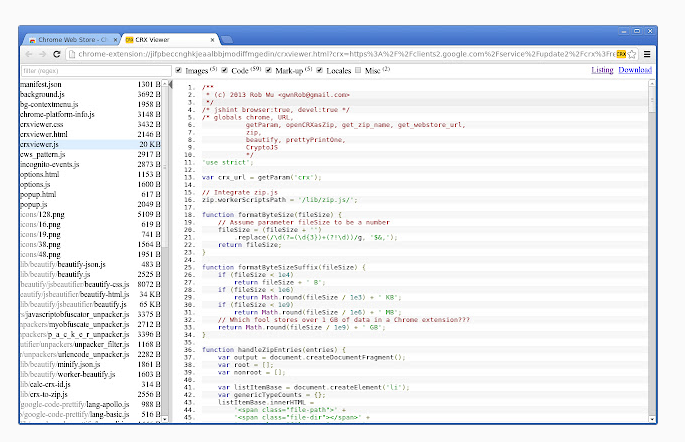Open urlencode_unpacker.js file
The height and width of the screenshot is (442, 685).
pos(90,355)
